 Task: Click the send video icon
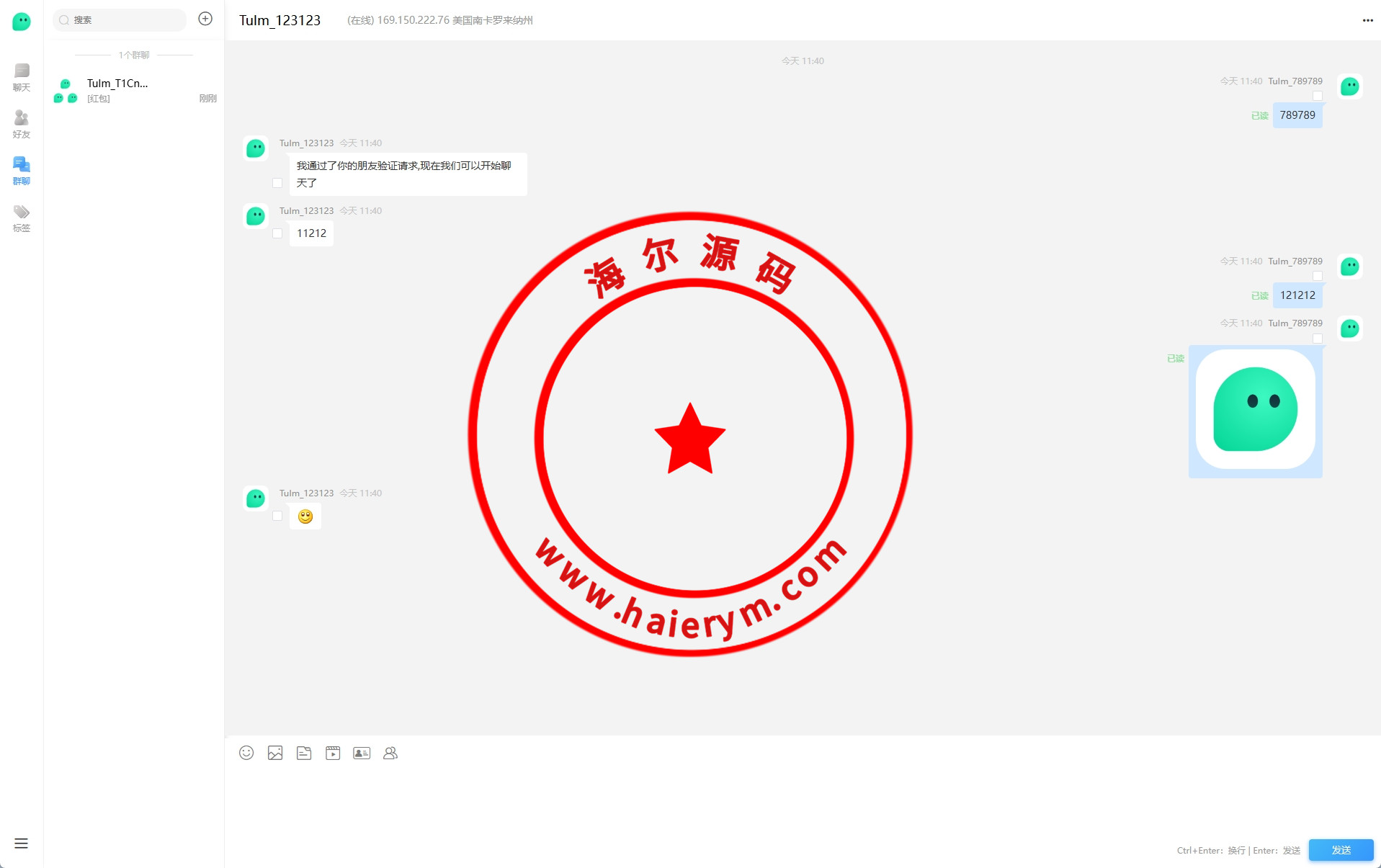[x=333, y=753]
